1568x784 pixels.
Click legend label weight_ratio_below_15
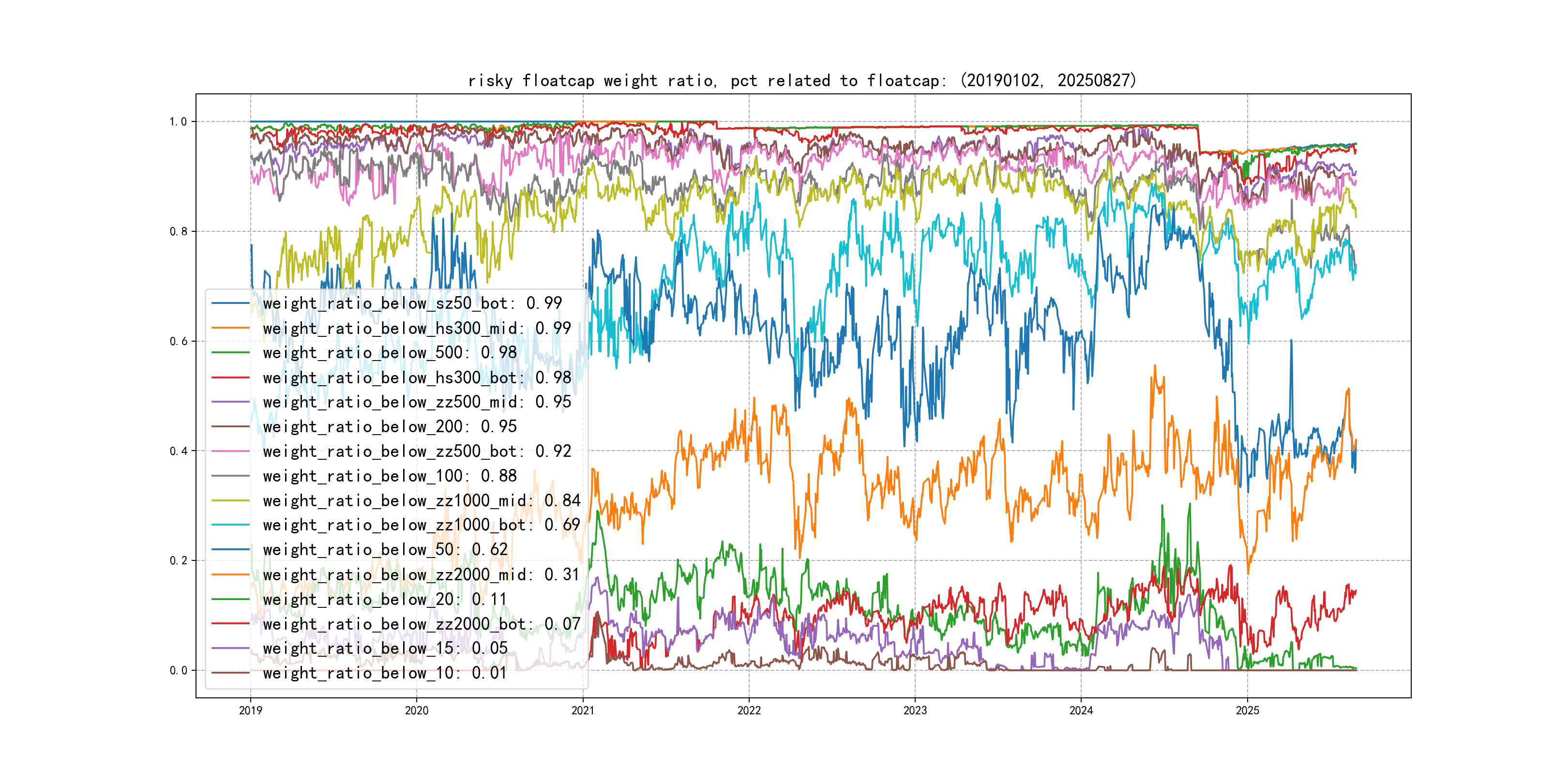[x=385, y=648]
